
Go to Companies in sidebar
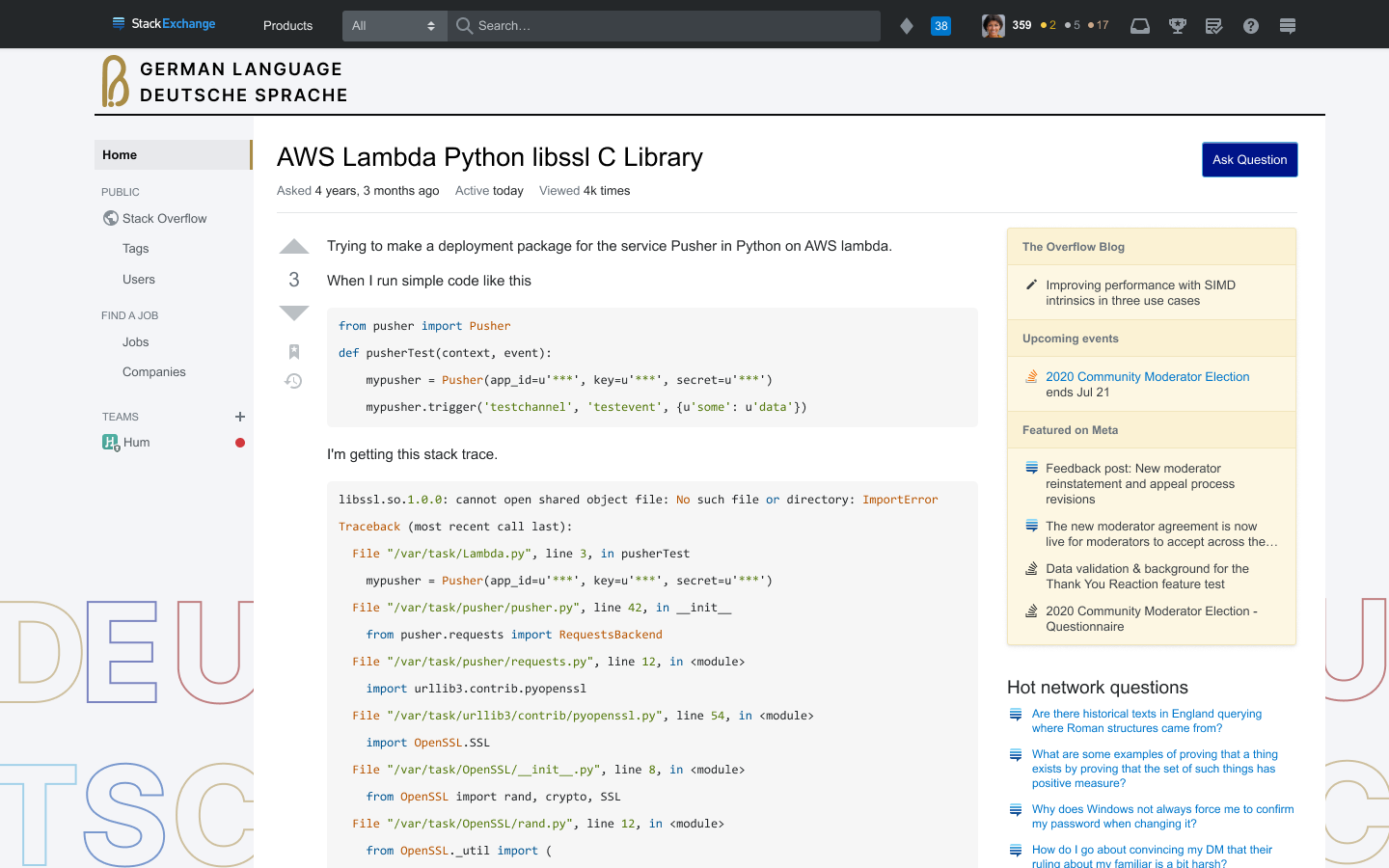[x=153, y=372]
